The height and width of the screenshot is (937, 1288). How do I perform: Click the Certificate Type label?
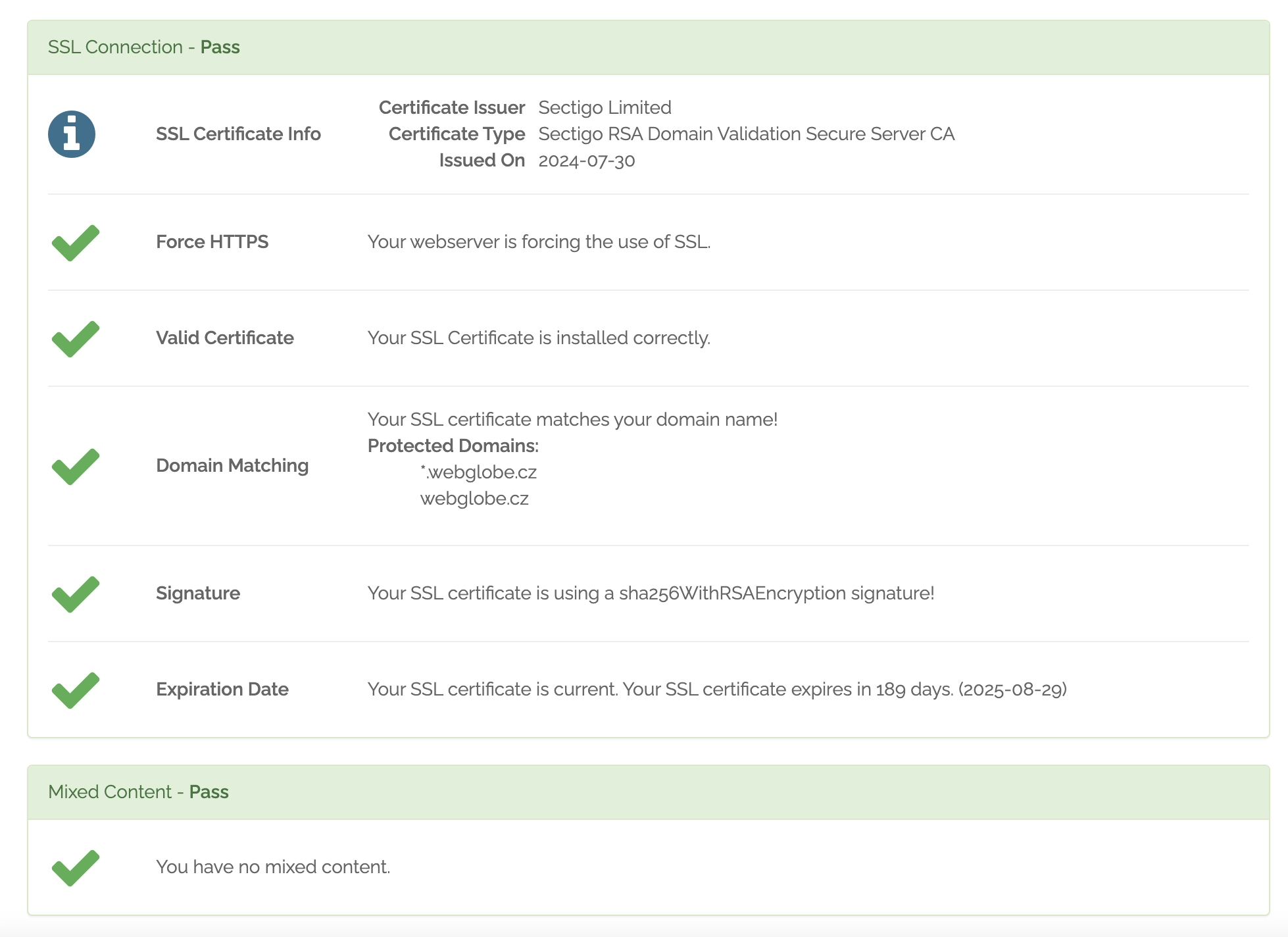(457, 134)
